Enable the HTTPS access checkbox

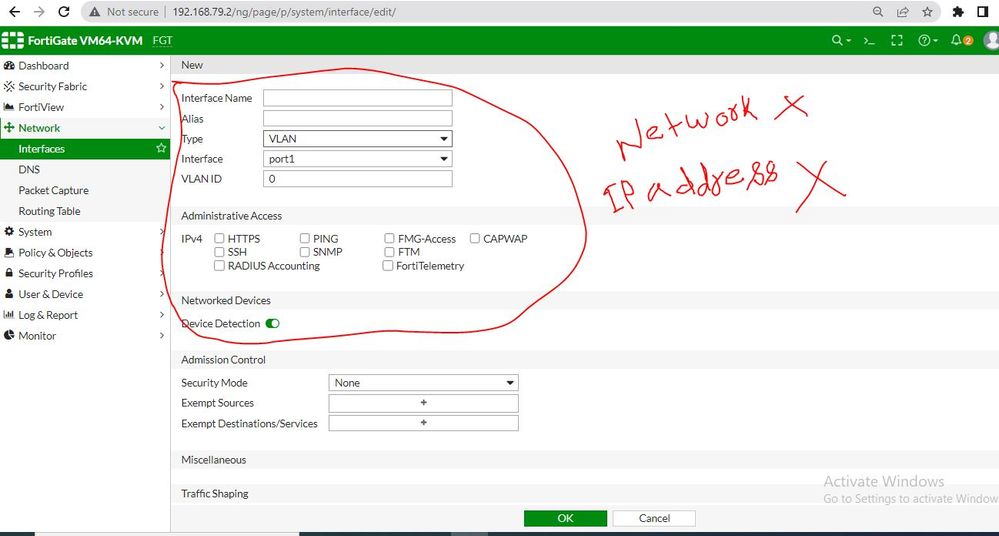(219, 238)
